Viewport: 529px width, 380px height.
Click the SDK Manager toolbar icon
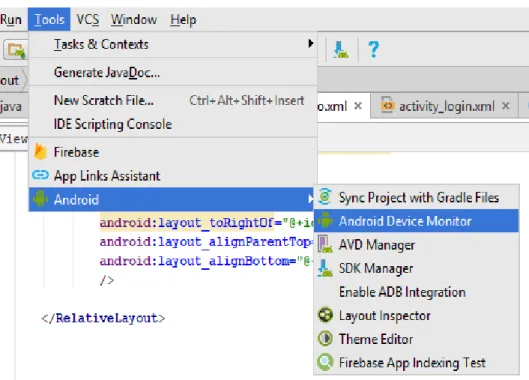[340, 50]
